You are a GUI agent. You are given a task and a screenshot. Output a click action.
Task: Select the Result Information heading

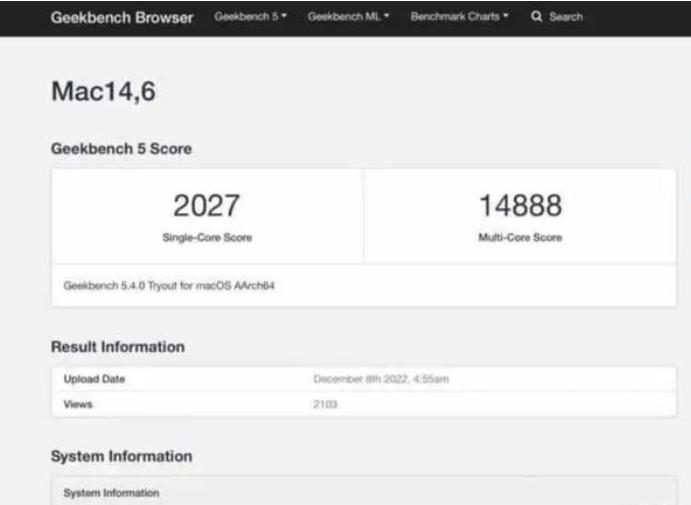coord(118,347)
